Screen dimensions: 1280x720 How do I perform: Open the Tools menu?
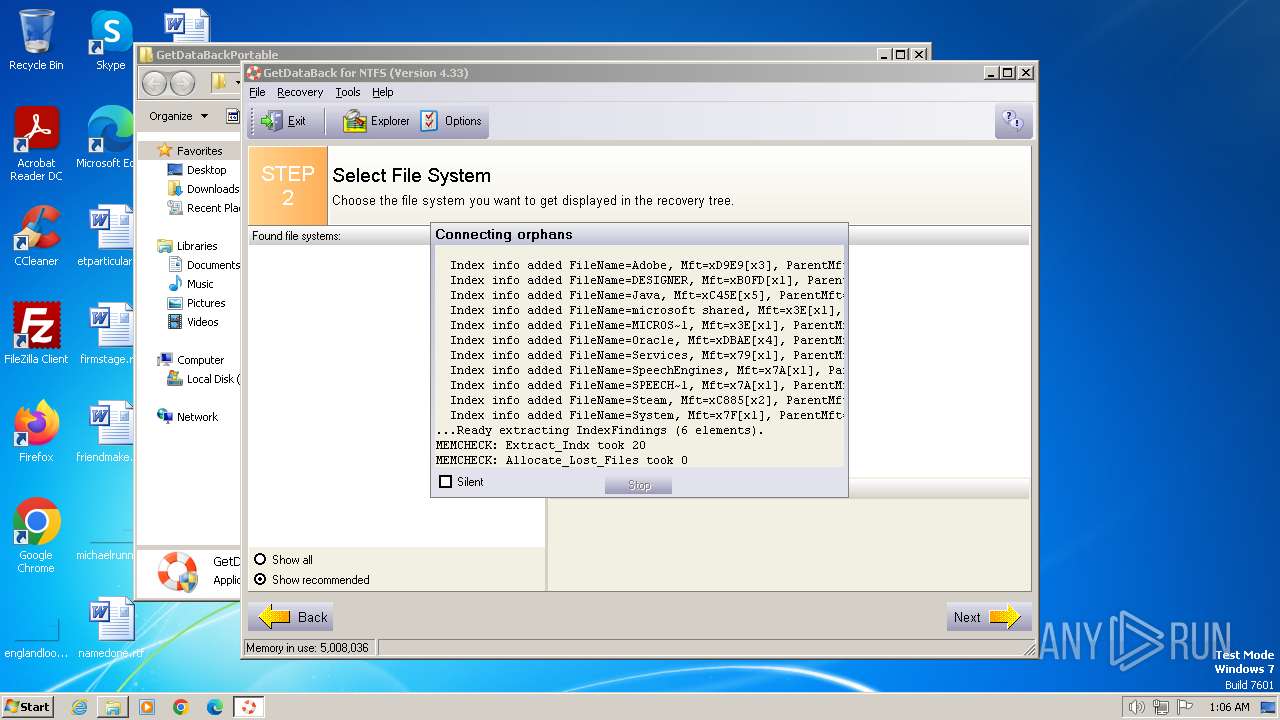(x=348, y=92)
